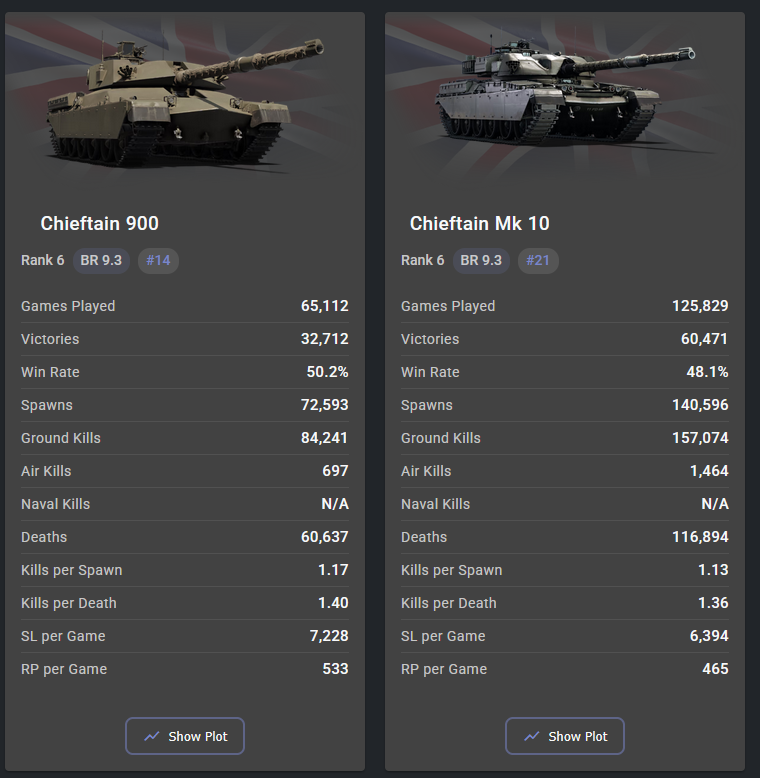760x778 pixels.
Task: Click the #14 ranking badge
Action: [158, 260]
